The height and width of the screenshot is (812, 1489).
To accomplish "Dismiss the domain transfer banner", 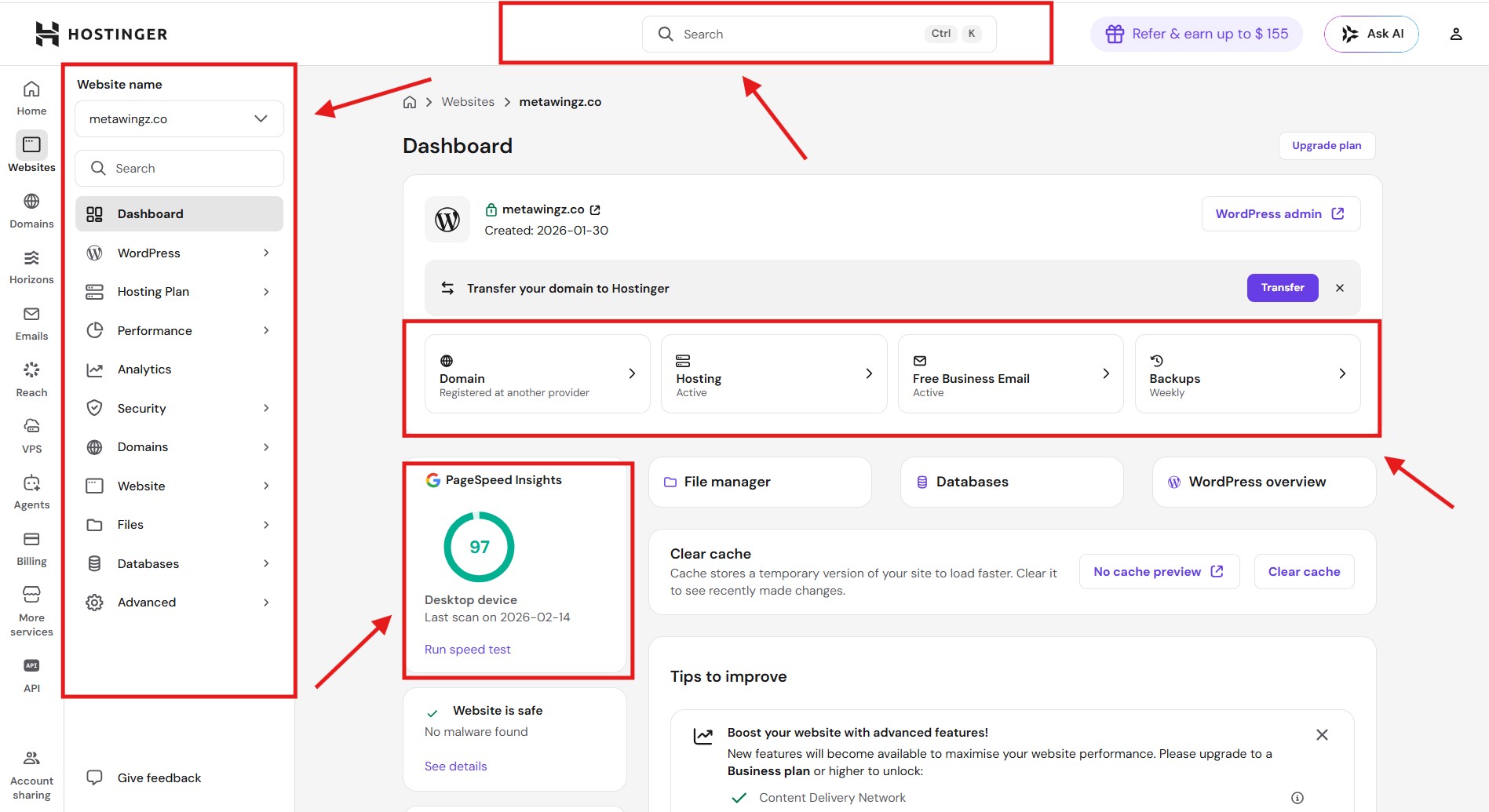I will tap(1340, 288).
